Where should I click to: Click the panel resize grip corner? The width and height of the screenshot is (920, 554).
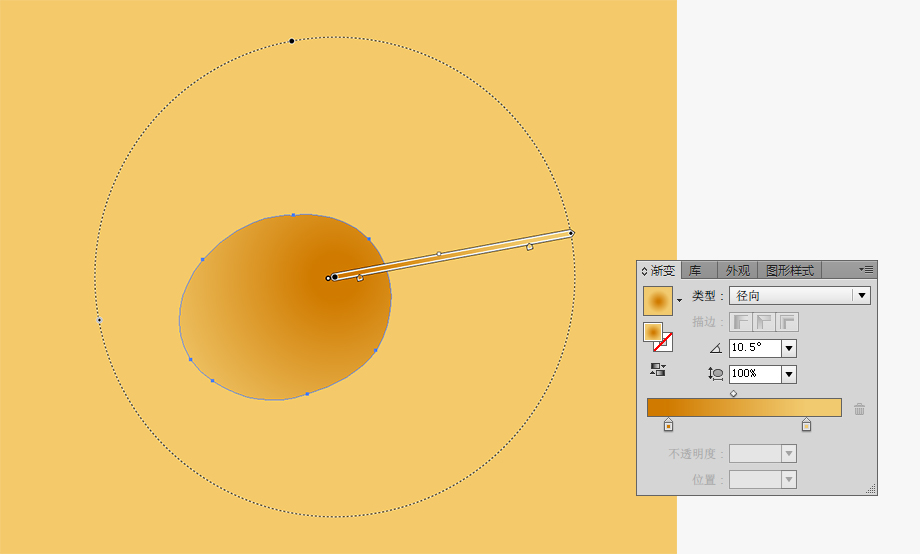point(871,488)
